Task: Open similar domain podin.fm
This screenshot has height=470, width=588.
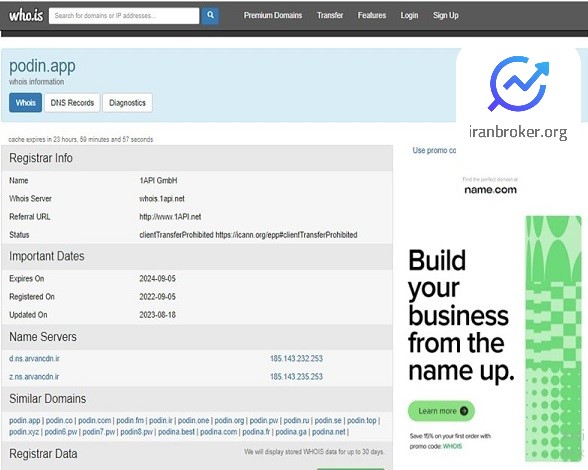Action: [x=130, y=420]
